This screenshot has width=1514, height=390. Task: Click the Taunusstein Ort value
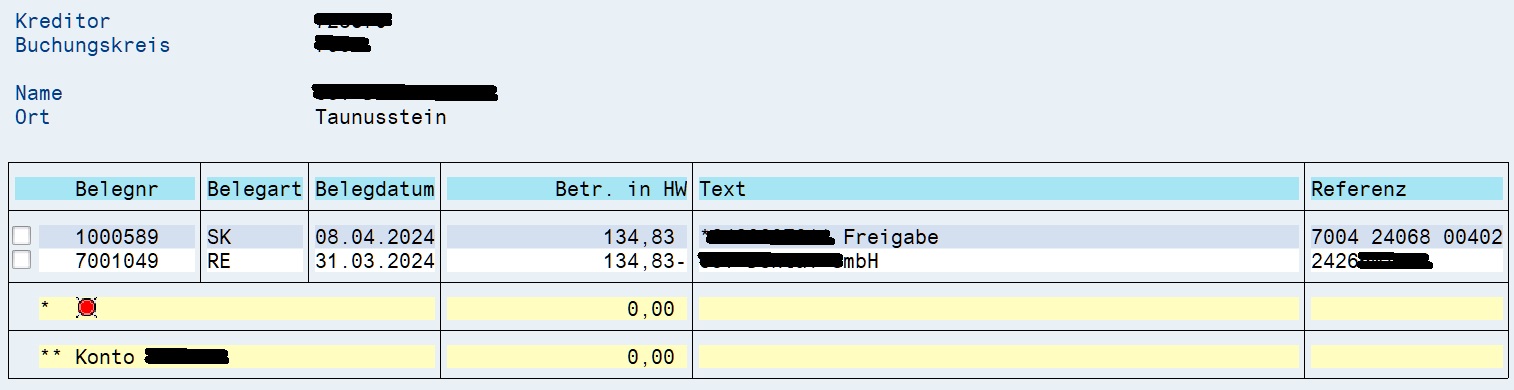tap(381, 117)
